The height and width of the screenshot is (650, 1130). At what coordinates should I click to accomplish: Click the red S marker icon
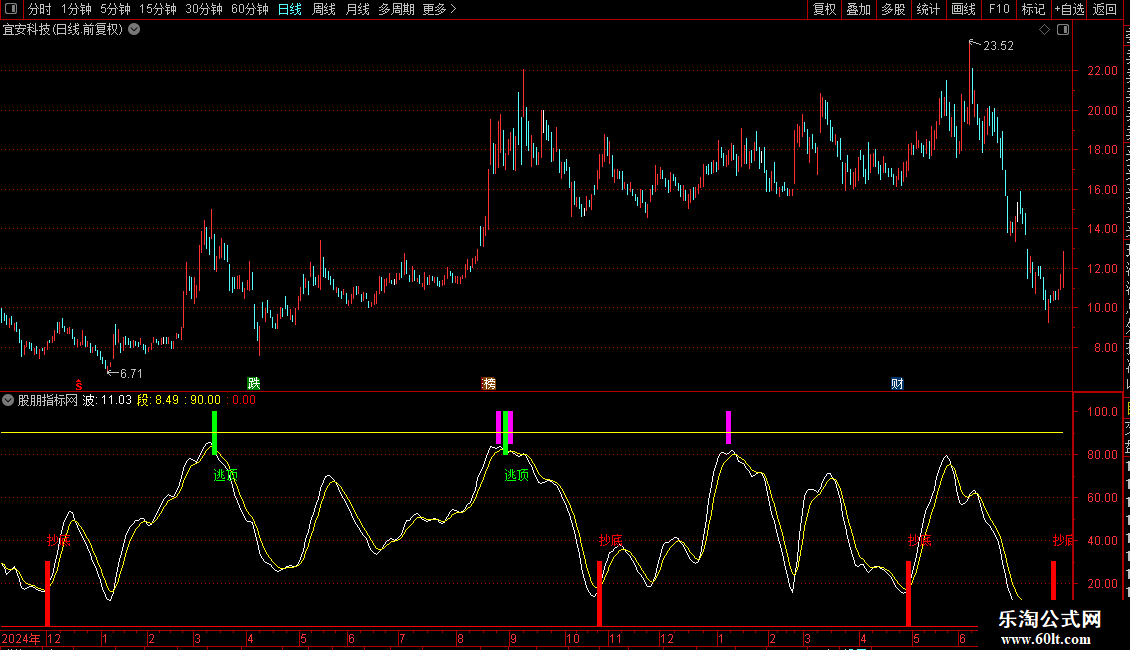click(x=79, y=385)
